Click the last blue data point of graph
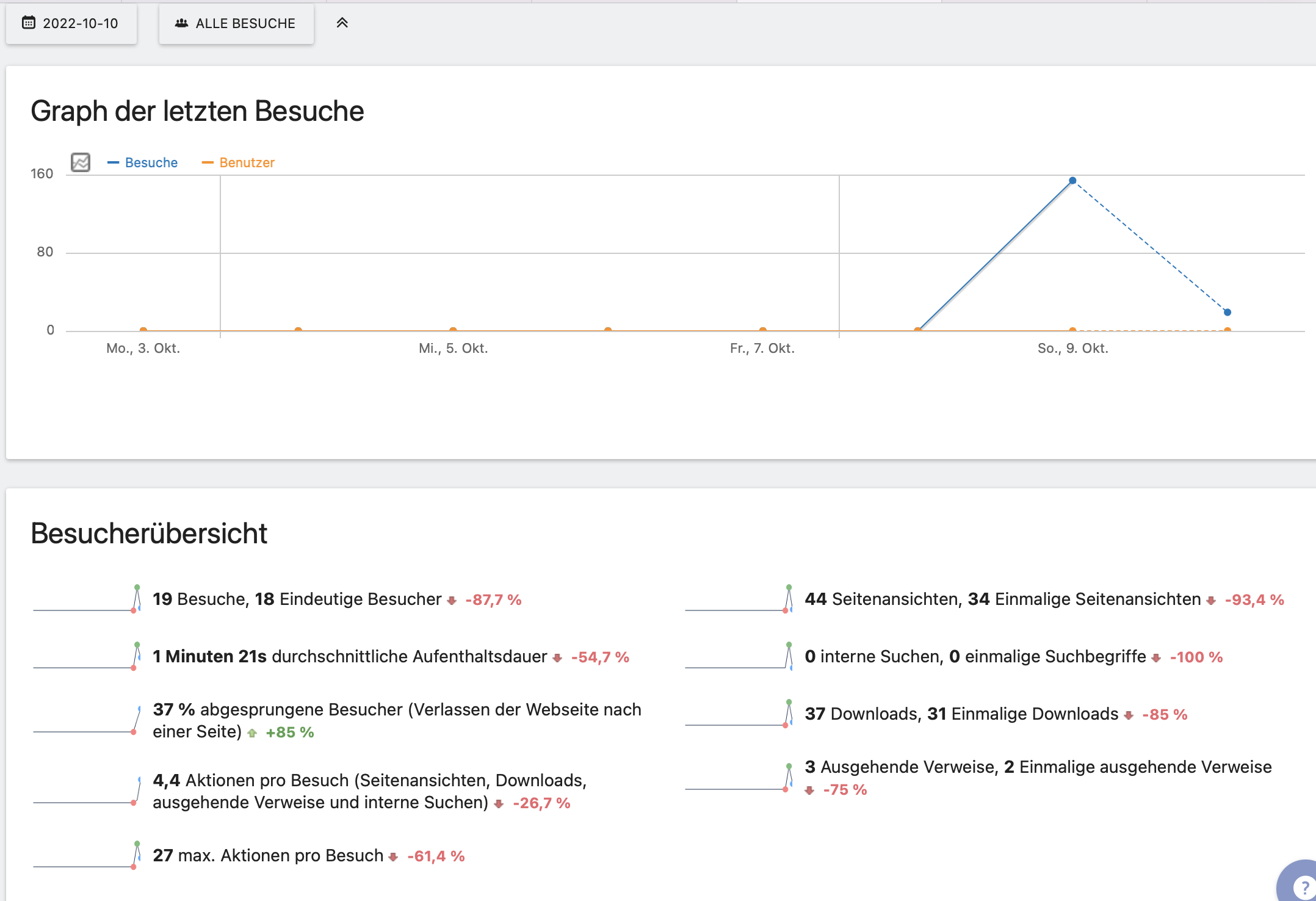 tap(1227, 312)
